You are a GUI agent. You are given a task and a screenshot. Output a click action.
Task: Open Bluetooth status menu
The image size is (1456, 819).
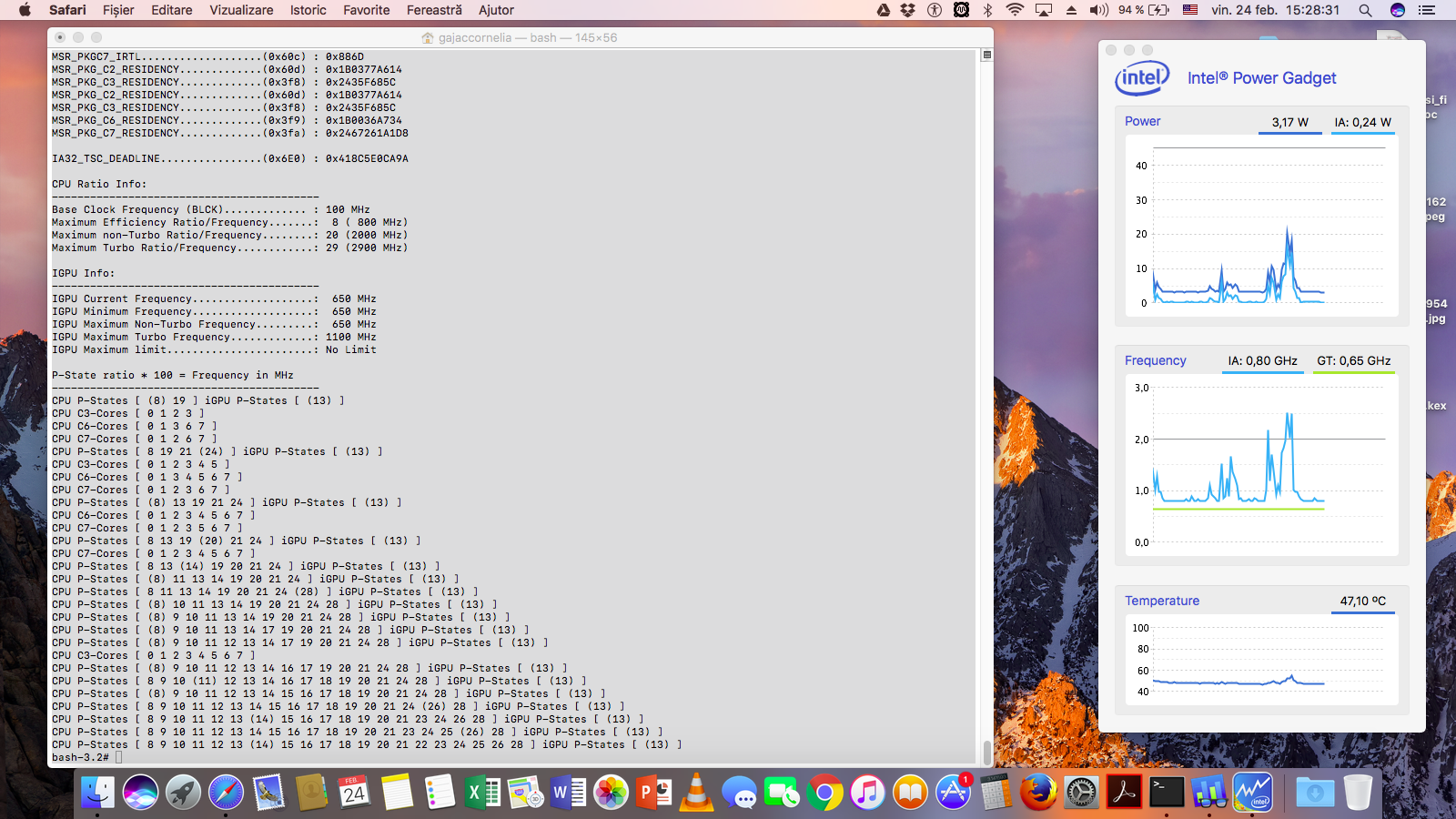tap(987, 10)
